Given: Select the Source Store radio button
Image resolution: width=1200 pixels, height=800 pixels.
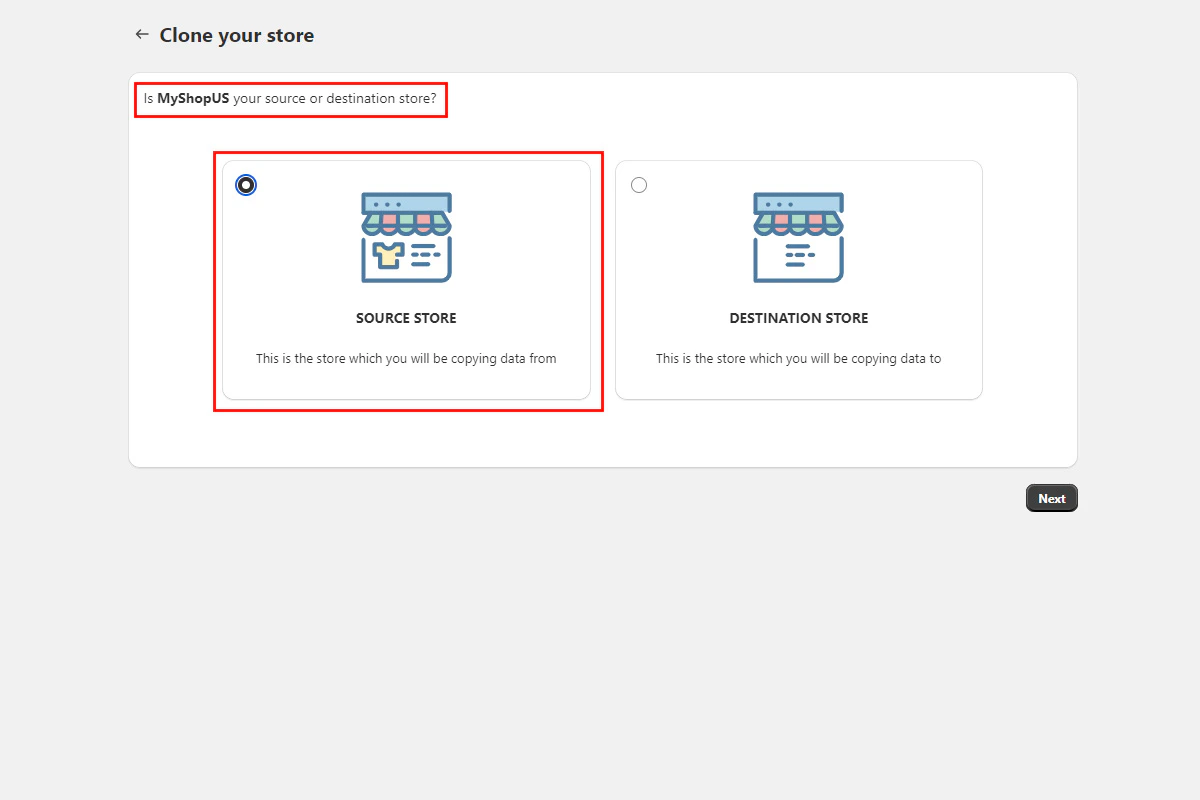Looking at the screenshot, I should [x=245, y=184].
